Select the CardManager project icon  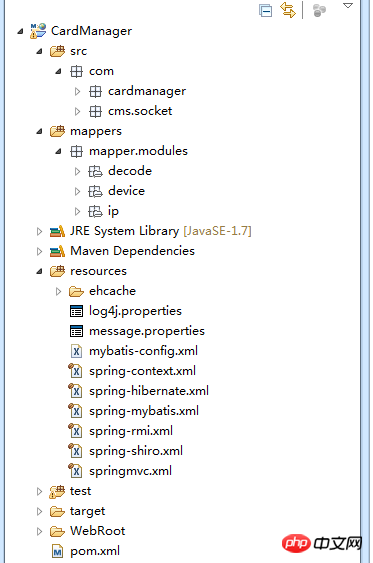click(38, 31)
